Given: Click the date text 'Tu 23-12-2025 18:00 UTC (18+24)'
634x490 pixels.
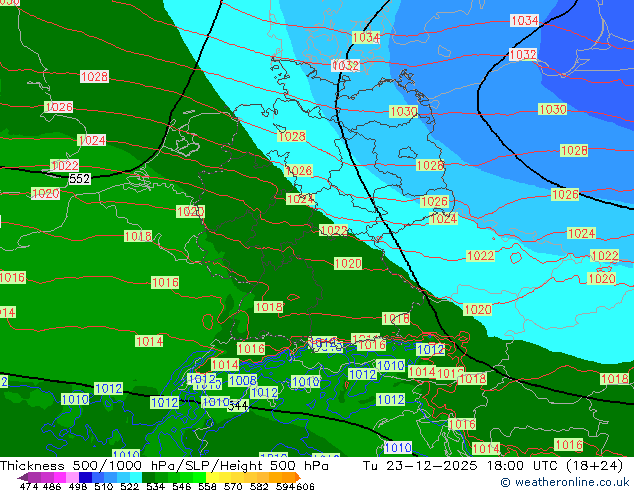Looking at the screenshot, I should (x=493, y=466).
